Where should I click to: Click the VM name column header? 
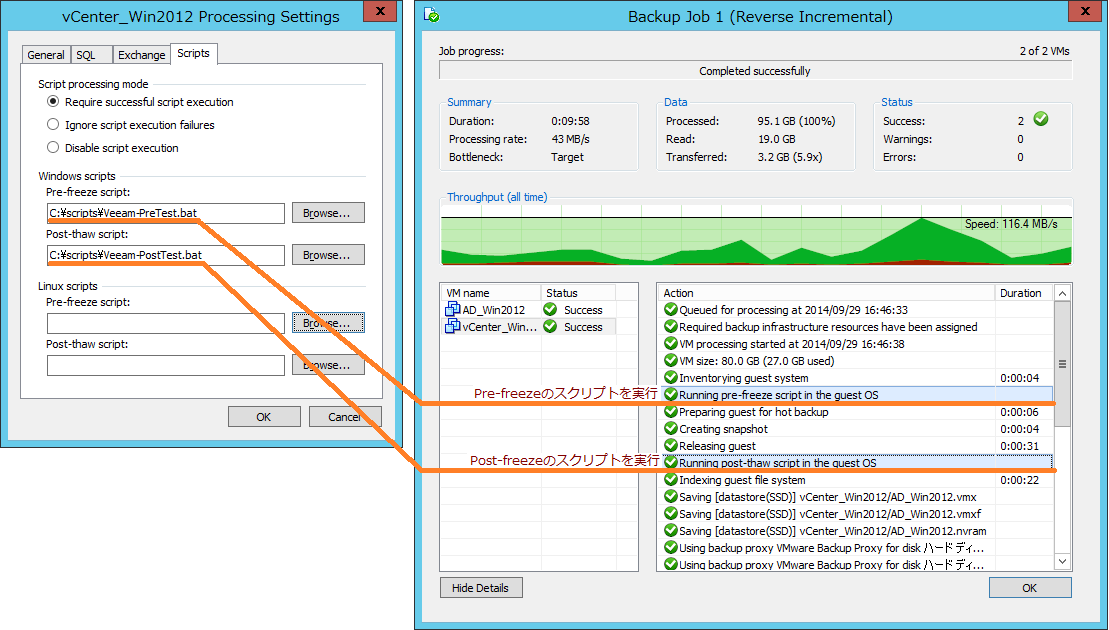click(491, 293)
